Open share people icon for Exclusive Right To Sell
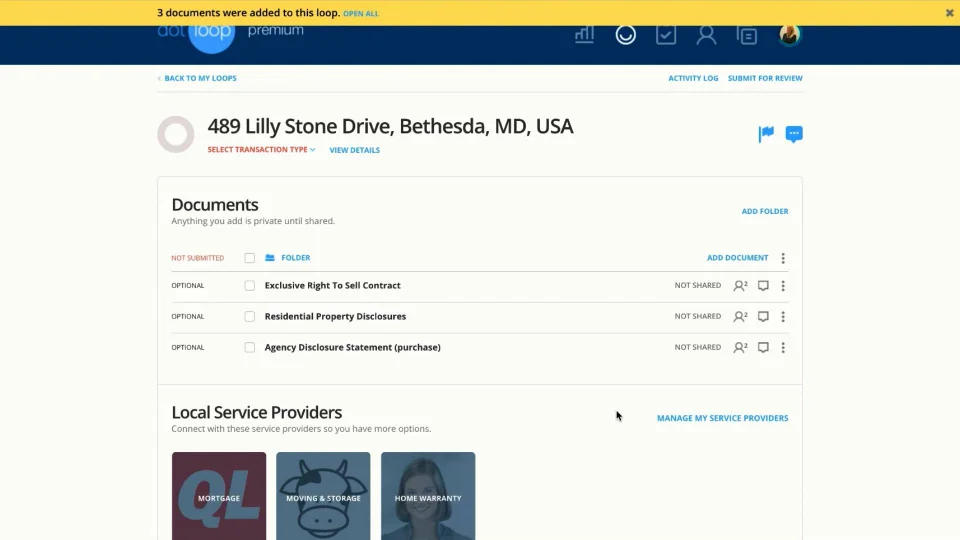This screenshot has height=540, width=960. (x=740, y=286)
